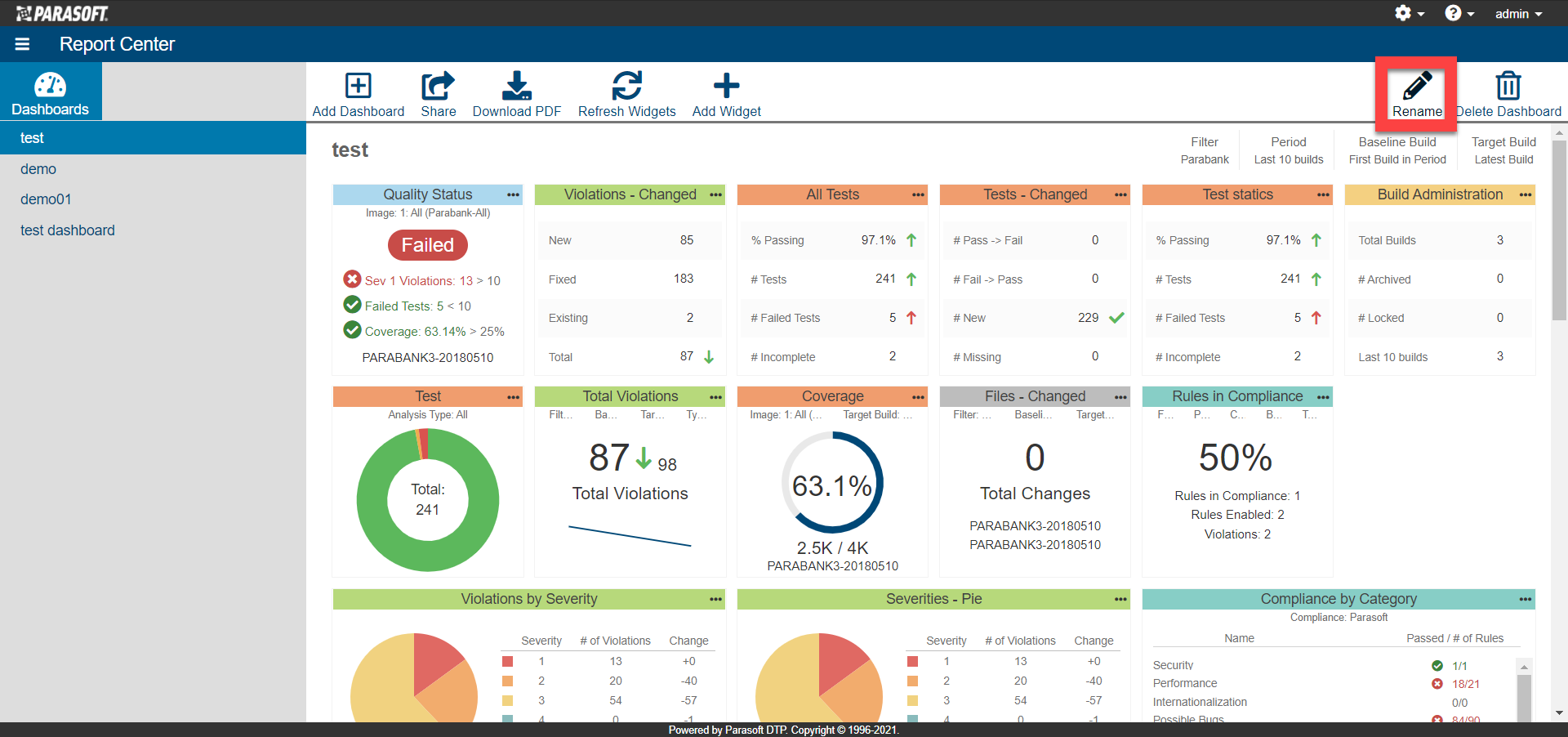Image resolution: width=1568 pixels, height=737 pixels.
Task: Open the demo dashboard
Action: 38,169
